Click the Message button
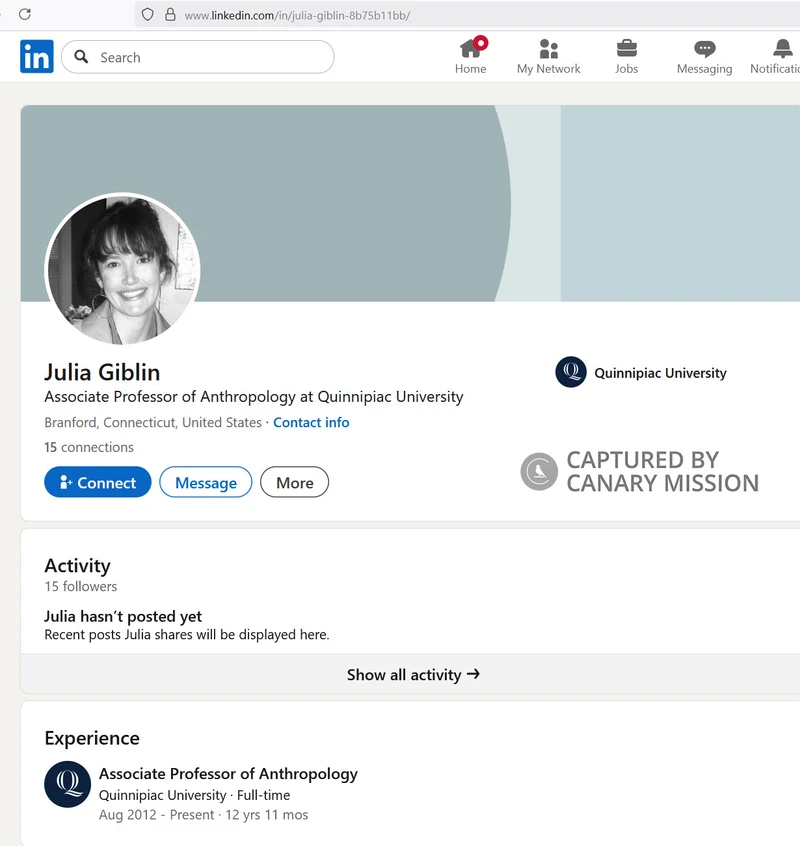Screen dimensions: 800x846 tap(206, 482)
